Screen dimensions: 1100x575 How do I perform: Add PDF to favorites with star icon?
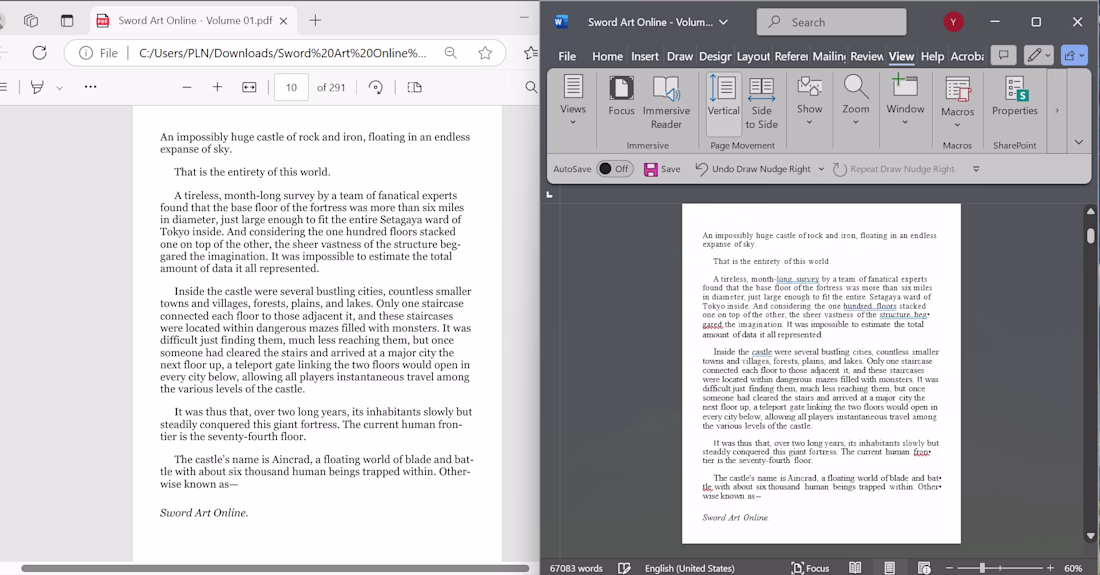pyautogui.click(x=485, y=53)
